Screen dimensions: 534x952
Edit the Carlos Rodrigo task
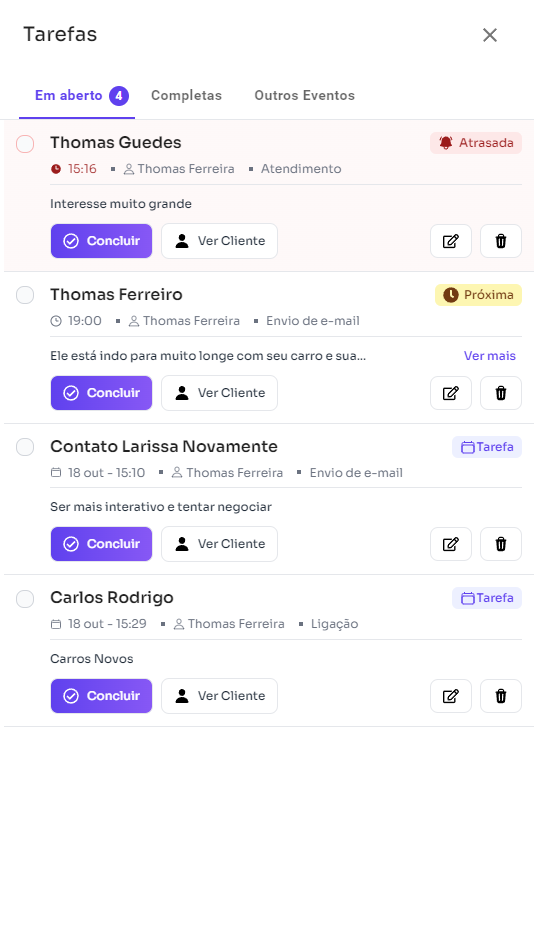451,696
